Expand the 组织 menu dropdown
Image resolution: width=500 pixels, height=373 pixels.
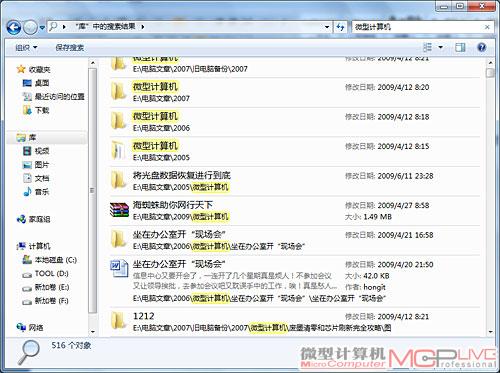26,48
